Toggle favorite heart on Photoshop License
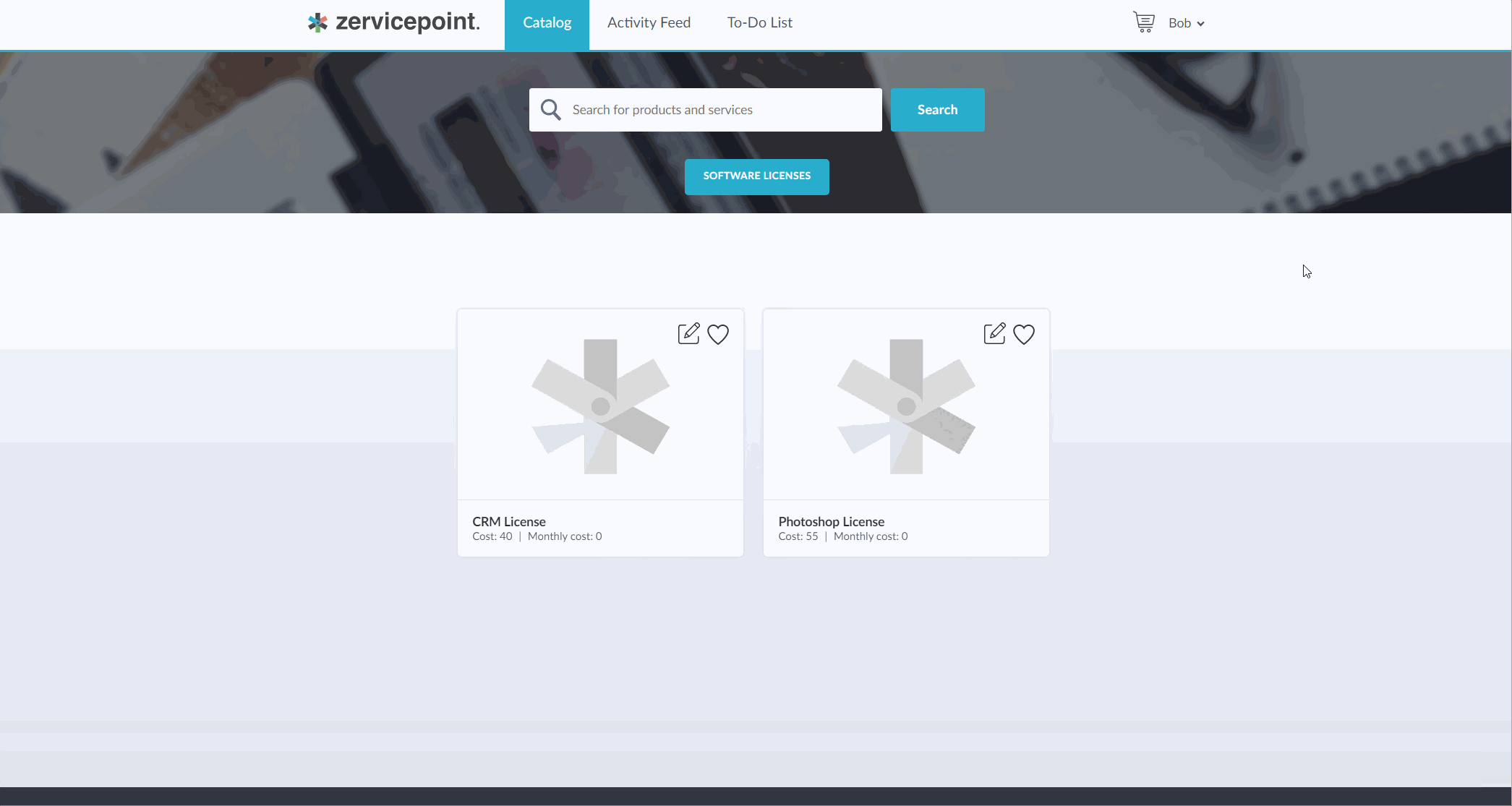 (x=1024, y=334)
